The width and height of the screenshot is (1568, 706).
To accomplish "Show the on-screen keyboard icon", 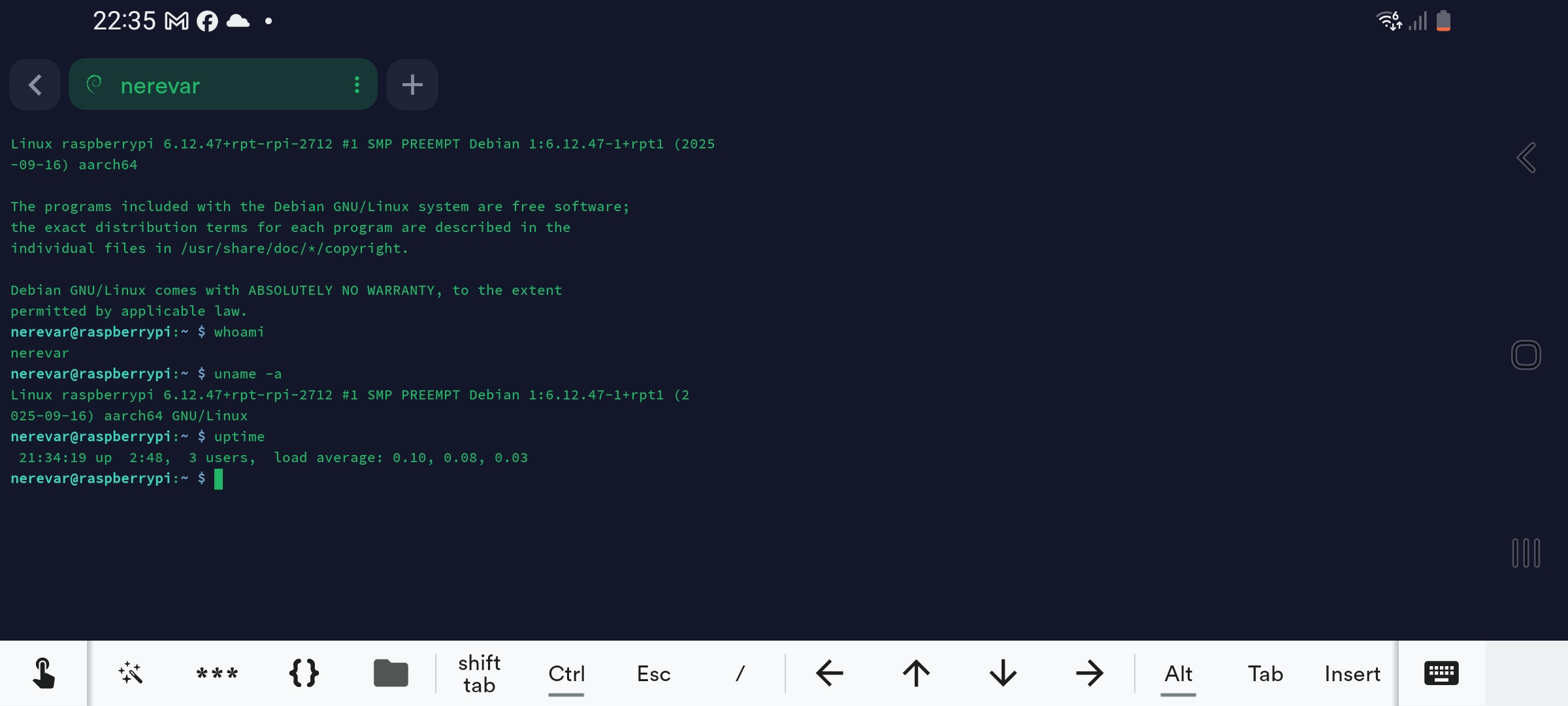I will 1441,673.
